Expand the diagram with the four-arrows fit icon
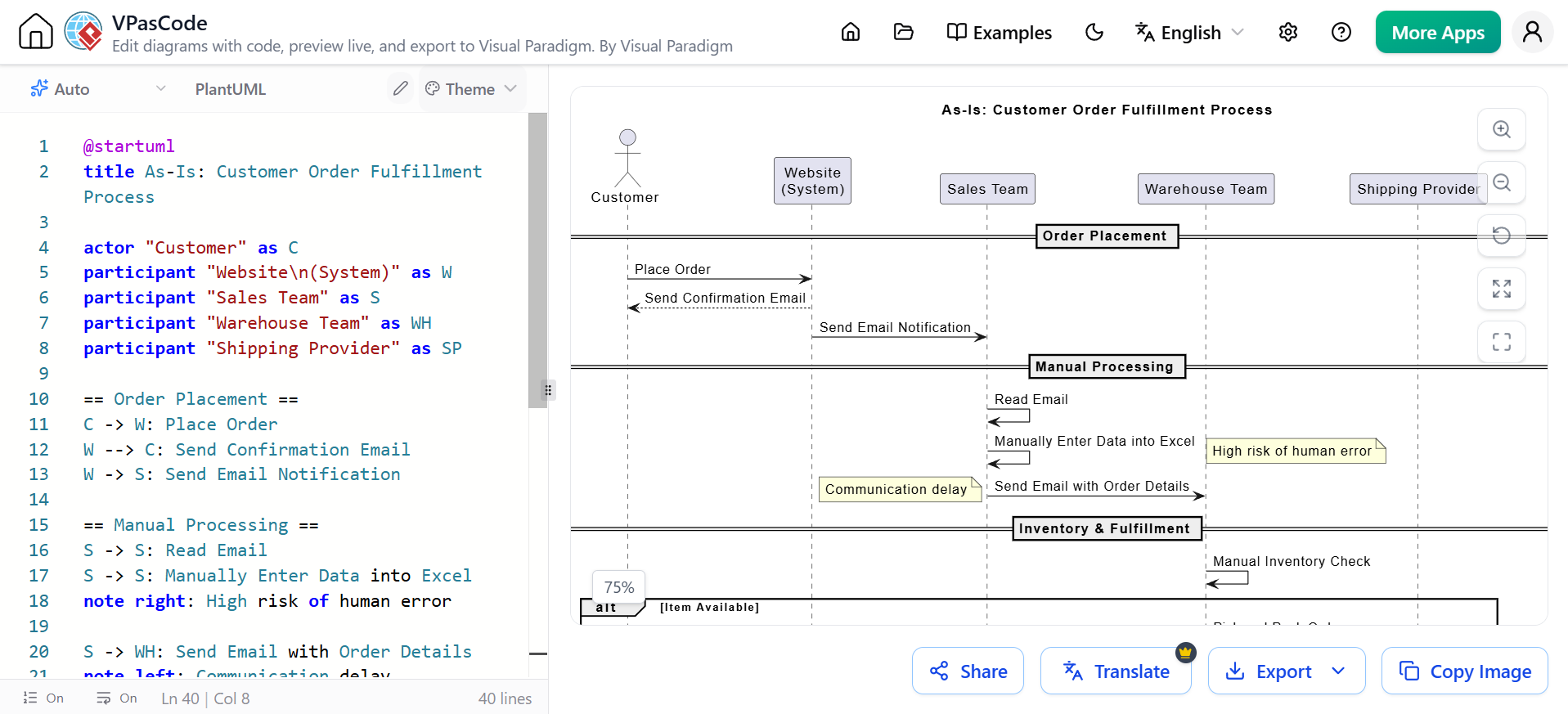Screen dimensions: 1568x714 click(x=1502, y=289)
